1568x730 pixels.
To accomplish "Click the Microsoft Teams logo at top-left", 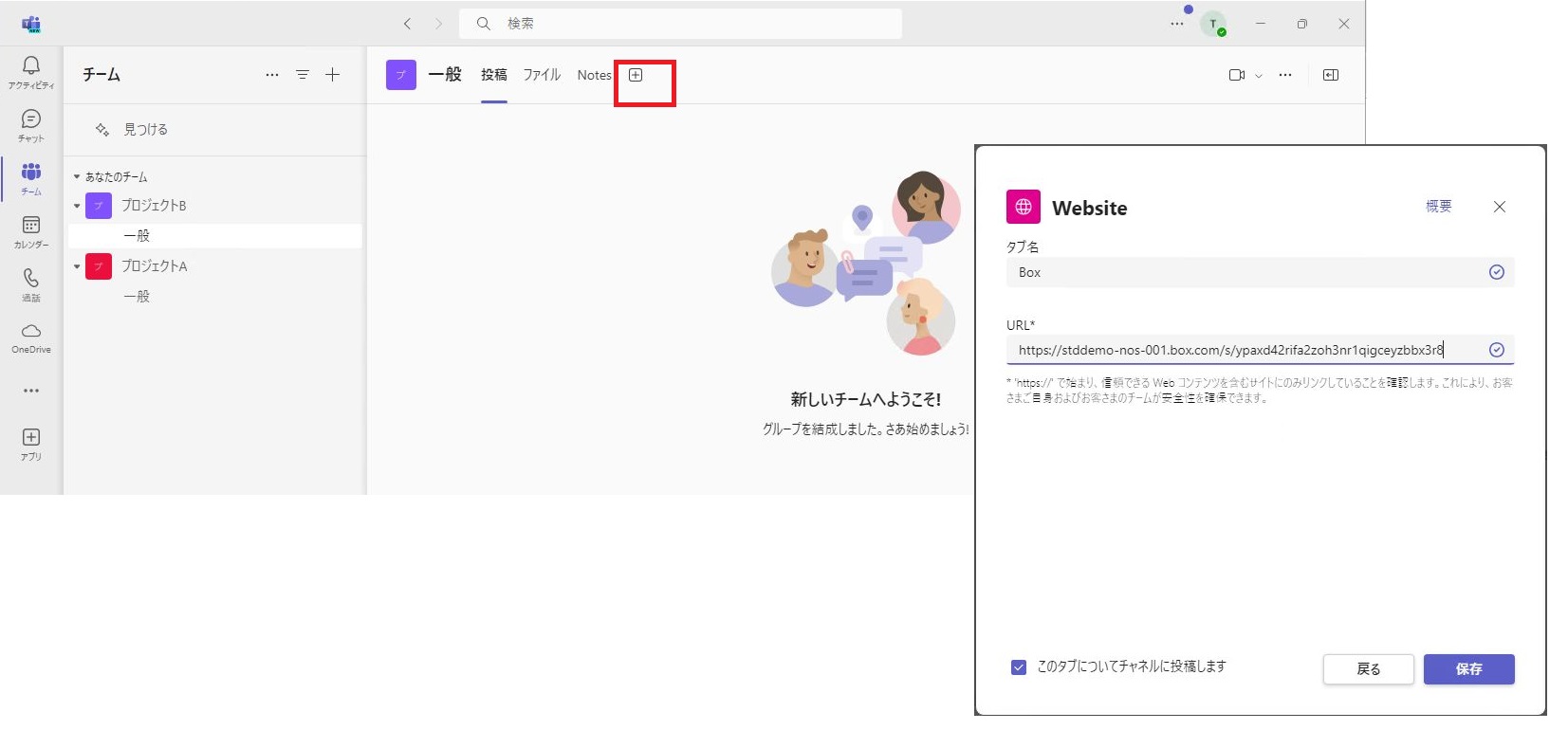I will [x=31, y=24].
